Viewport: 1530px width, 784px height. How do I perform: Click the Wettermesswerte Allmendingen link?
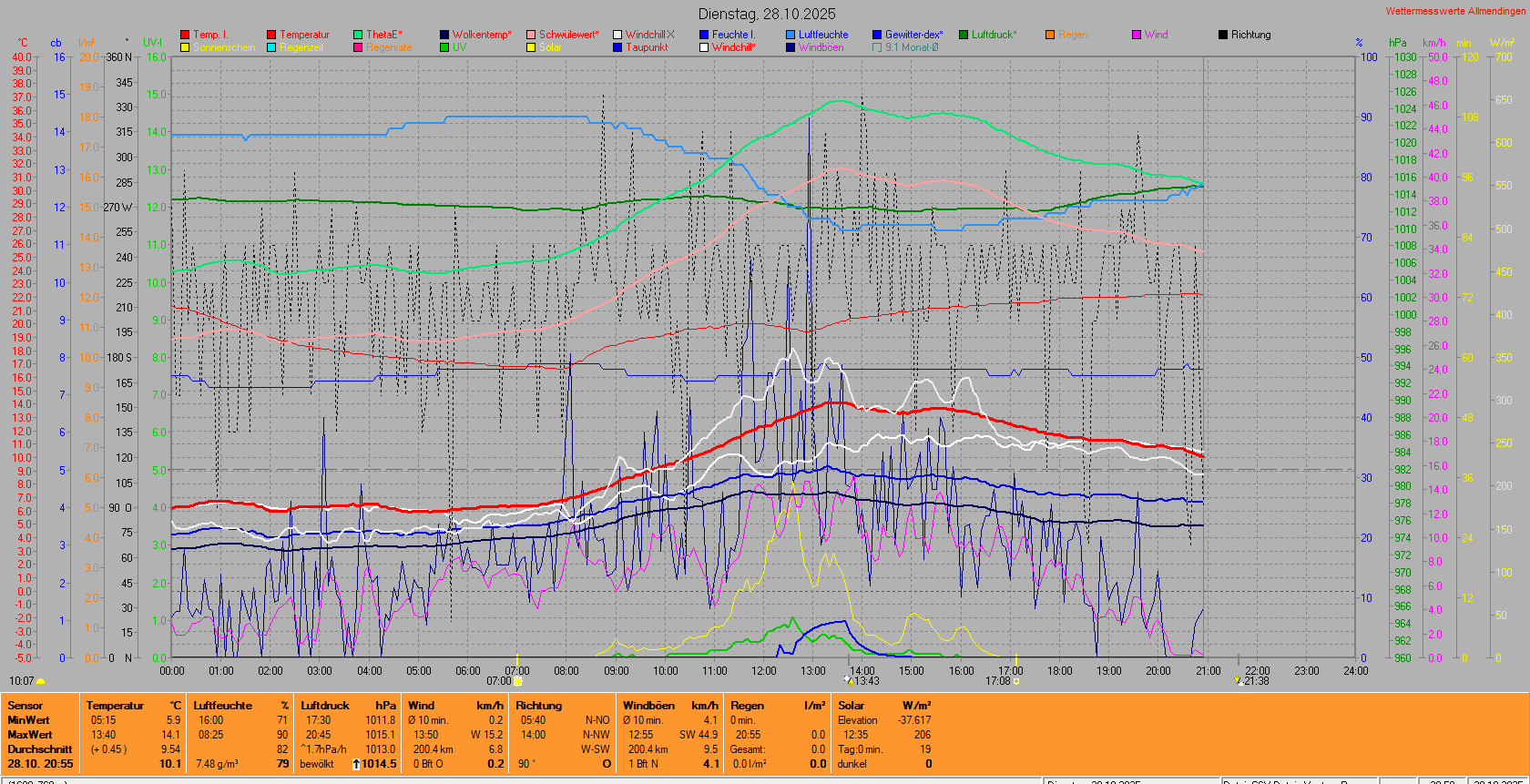click(1454, 11)
